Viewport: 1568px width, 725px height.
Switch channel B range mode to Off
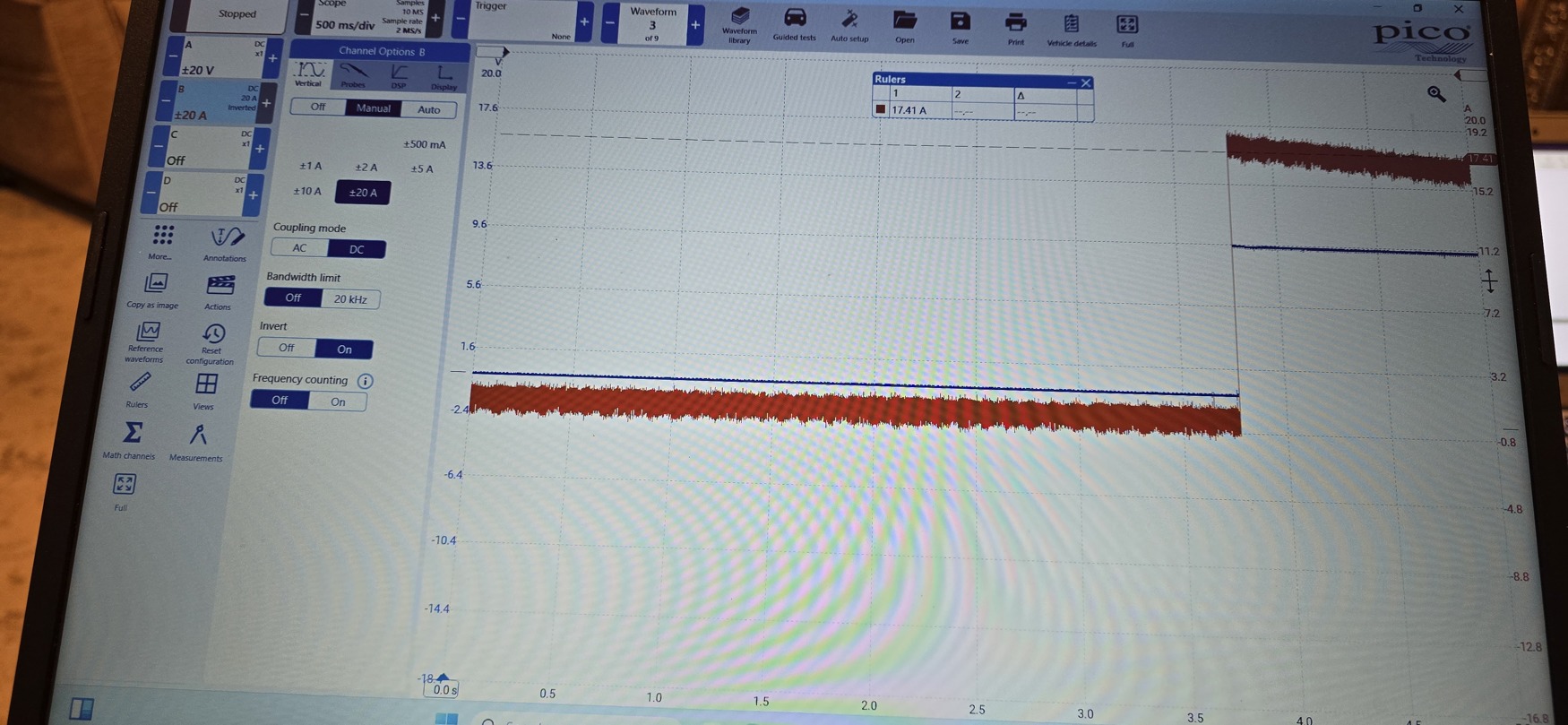[x=318, y=107]
